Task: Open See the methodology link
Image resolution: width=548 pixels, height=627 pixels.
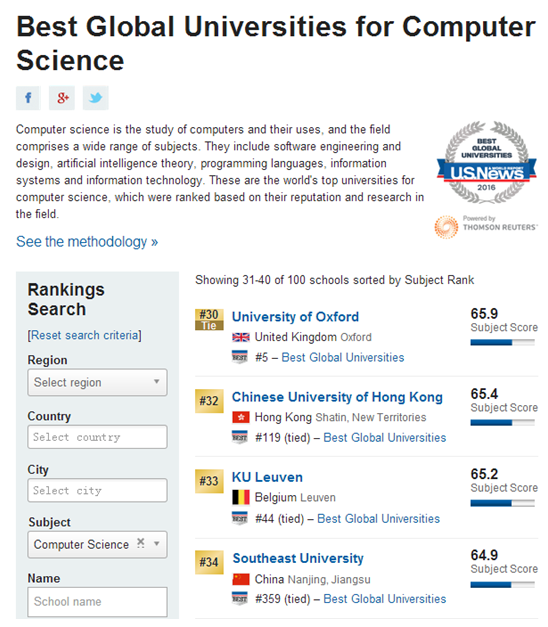Action: coord(87,242)
